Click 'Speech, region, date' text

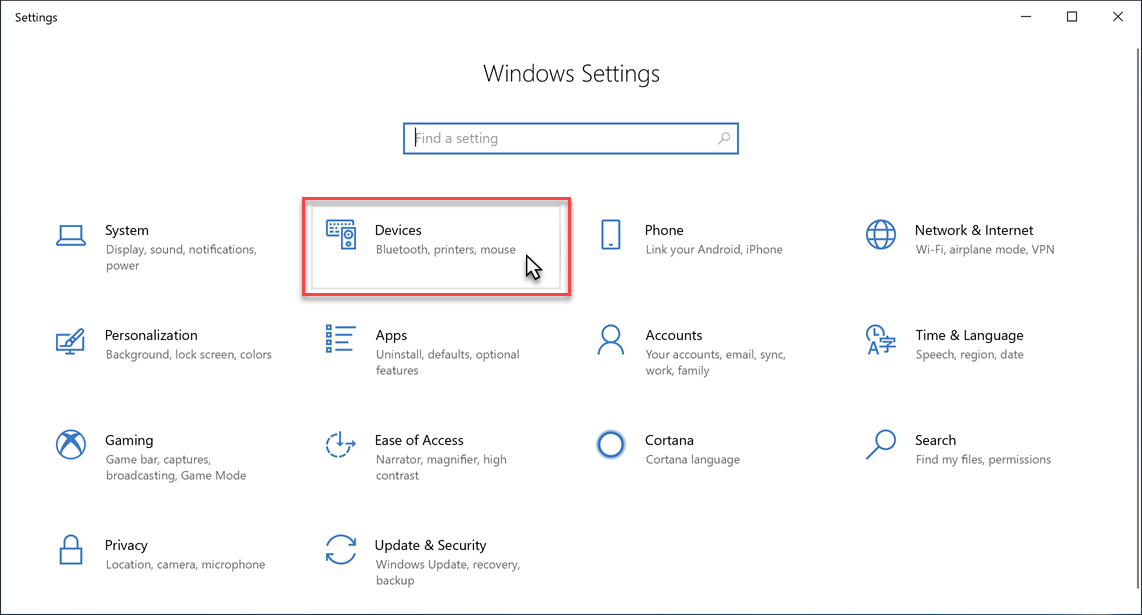969,354
